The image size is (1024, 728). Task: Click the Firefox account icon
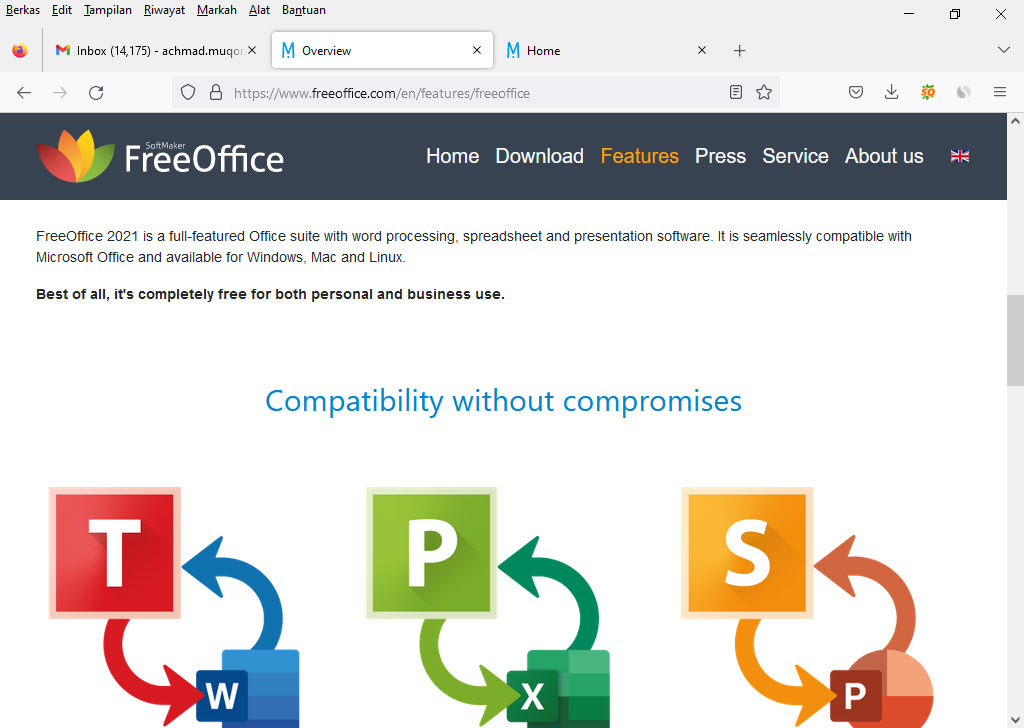[x=963, y=92]
